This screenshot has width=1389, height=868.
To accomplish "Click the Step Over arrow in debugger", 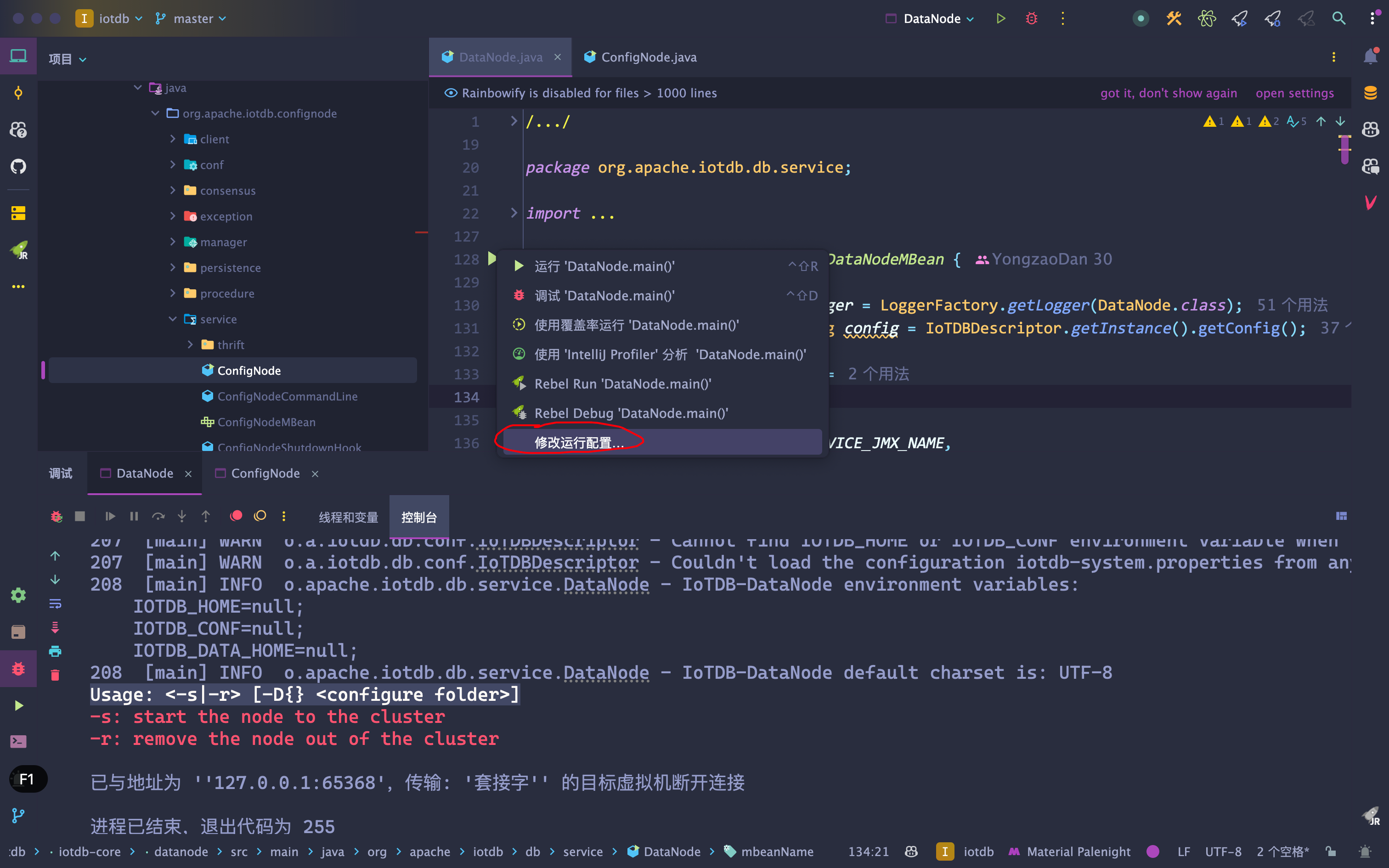I will tap(158, 516).
